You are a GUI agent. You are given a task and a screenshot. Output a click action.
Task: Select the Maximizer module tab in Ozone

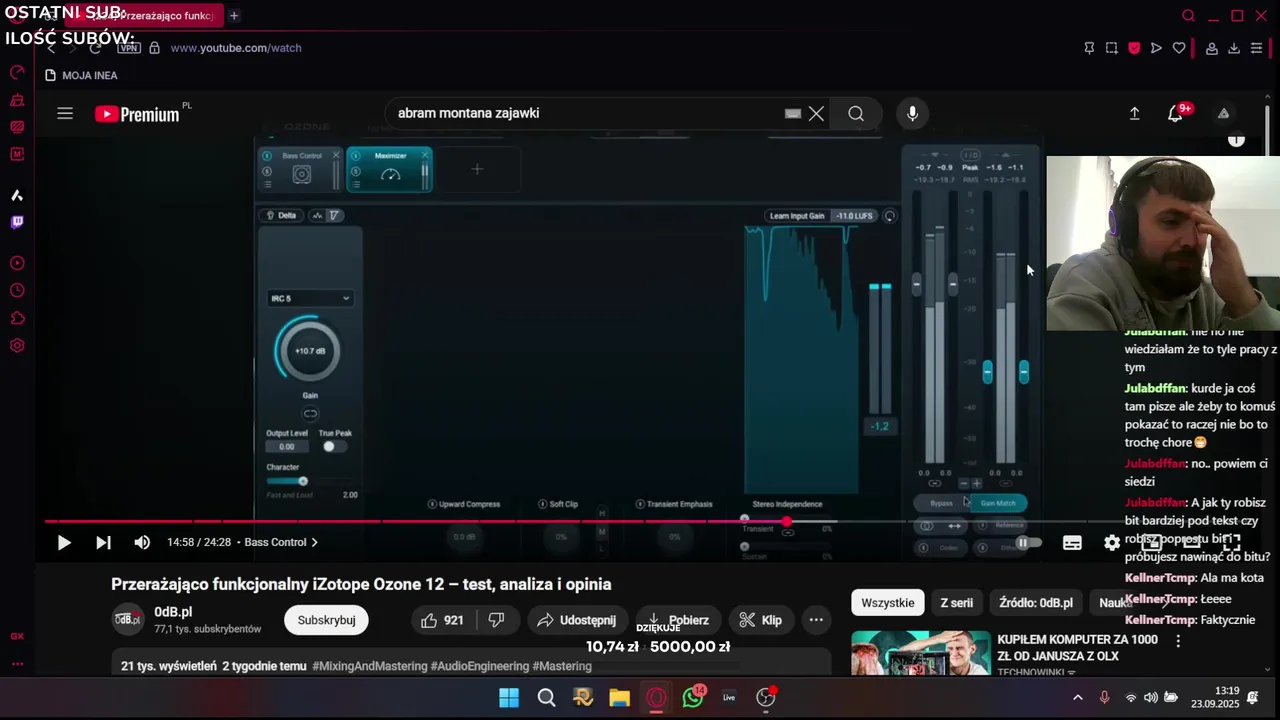point(390,169)
